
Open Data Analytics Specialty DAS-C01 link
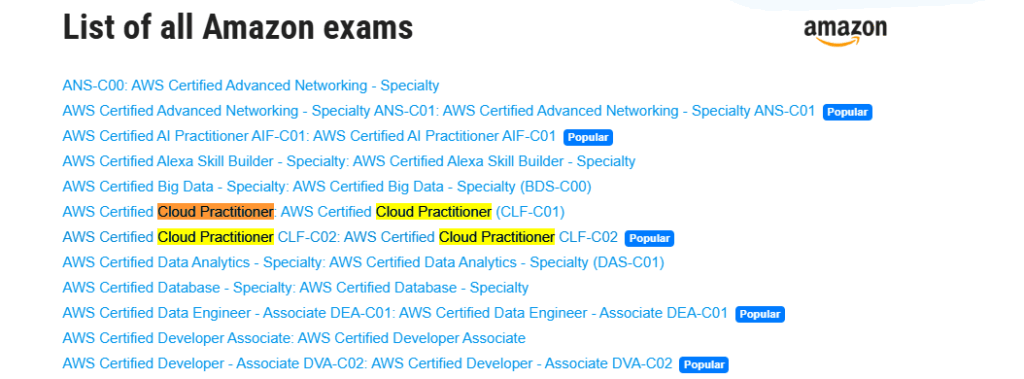tap(363, 263)
